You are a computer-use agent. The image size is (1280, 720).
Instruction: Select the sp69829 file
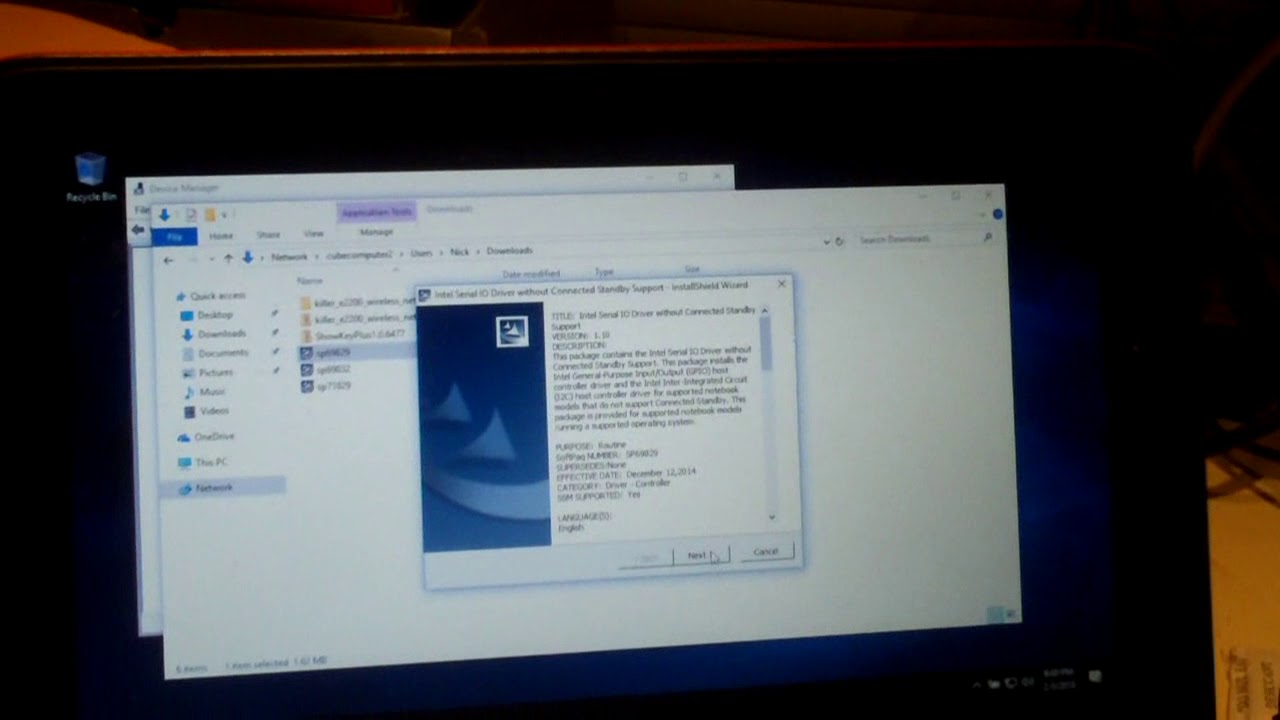[333, 353]
